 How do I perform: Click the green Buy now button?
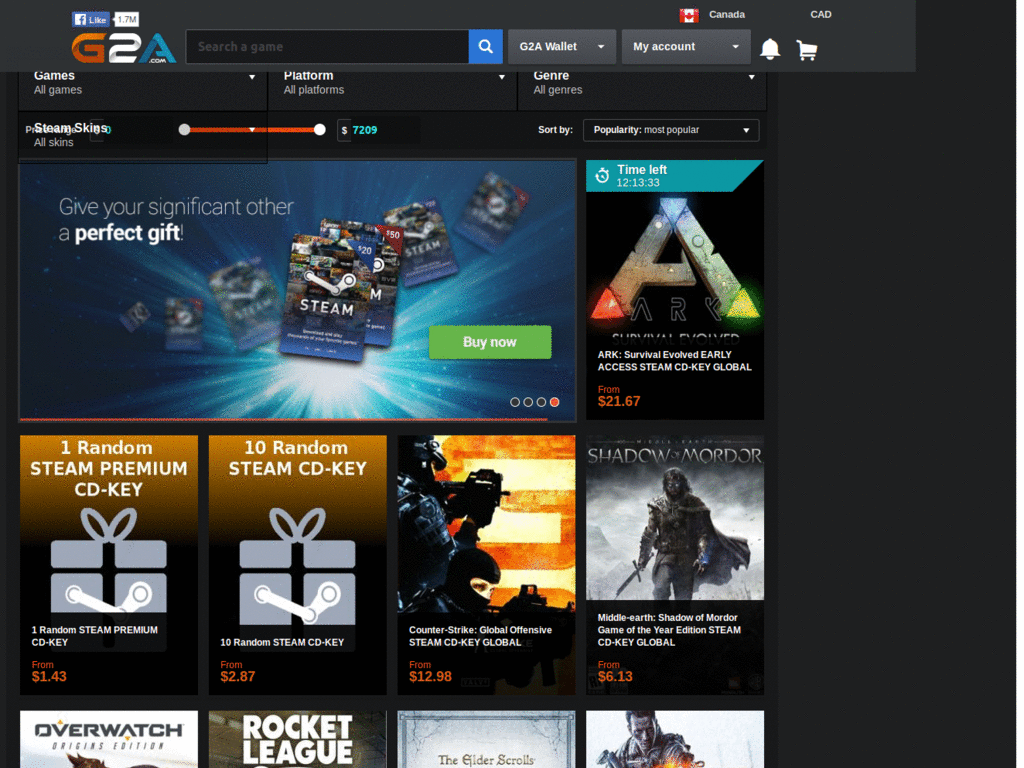click(x=490, y=342)
